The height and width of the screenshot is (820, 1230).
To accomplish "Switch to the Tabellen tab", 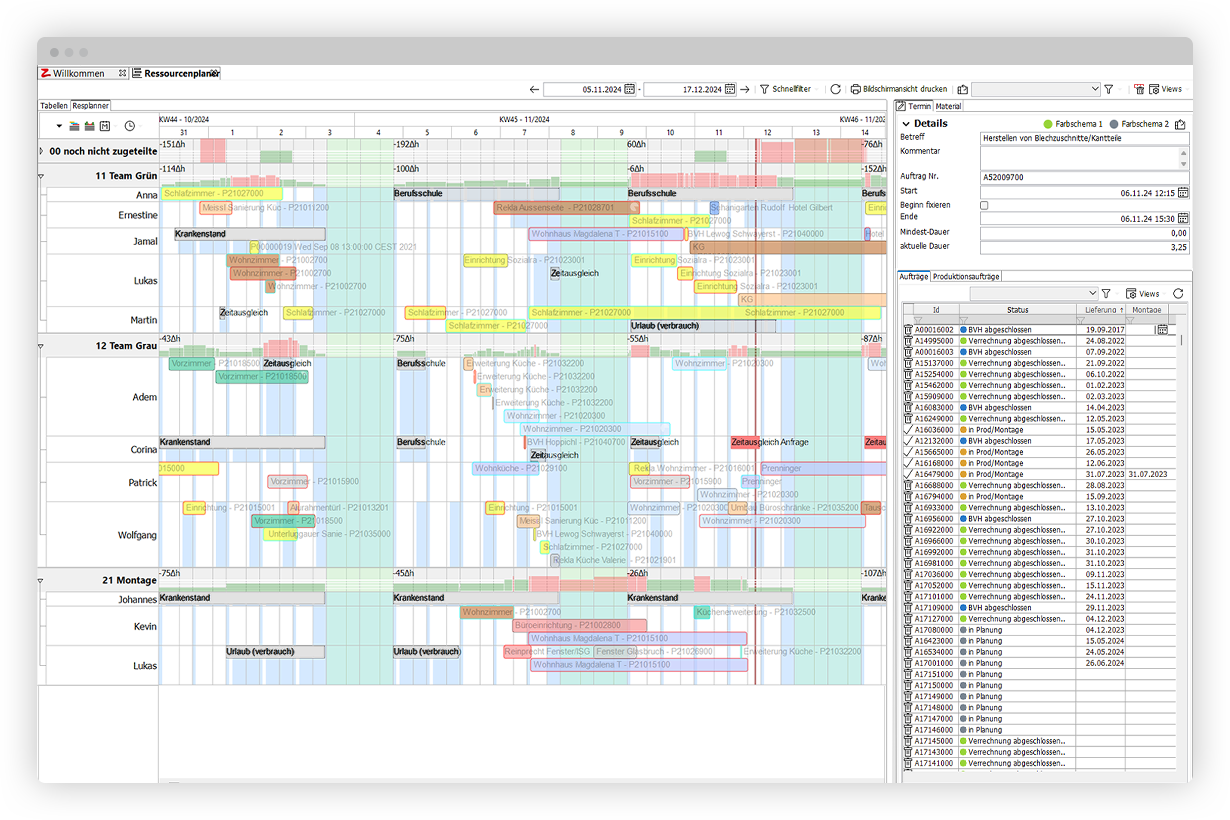I will tap(52, 105).
